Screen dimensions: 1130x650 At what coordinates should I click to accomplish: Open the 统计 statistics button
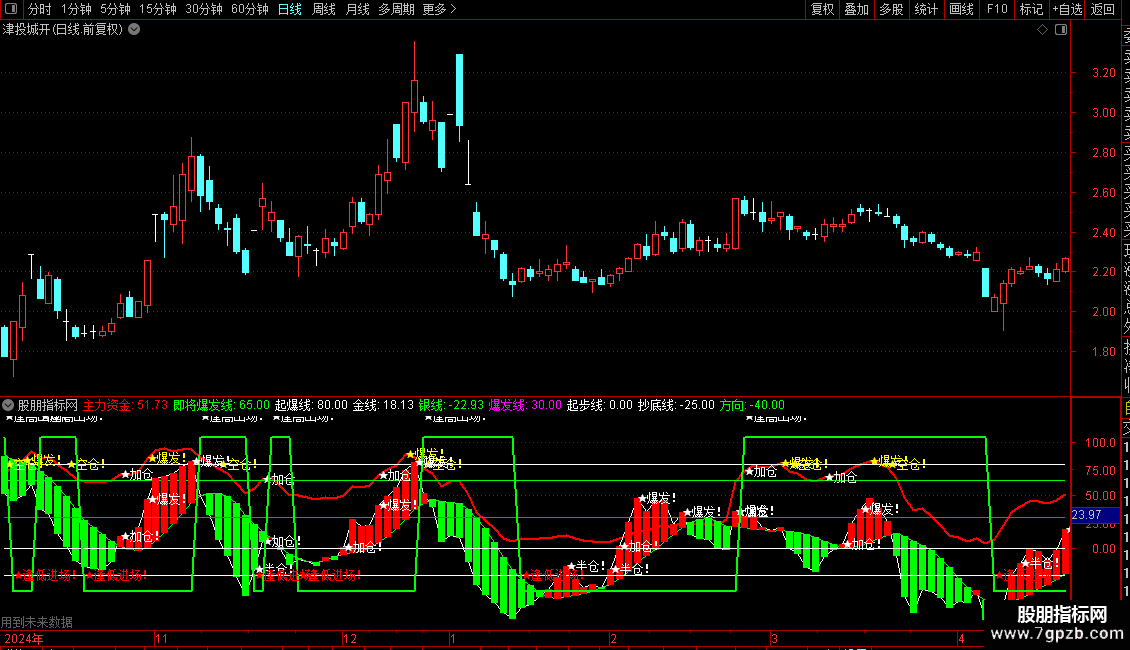coord(926,9)
